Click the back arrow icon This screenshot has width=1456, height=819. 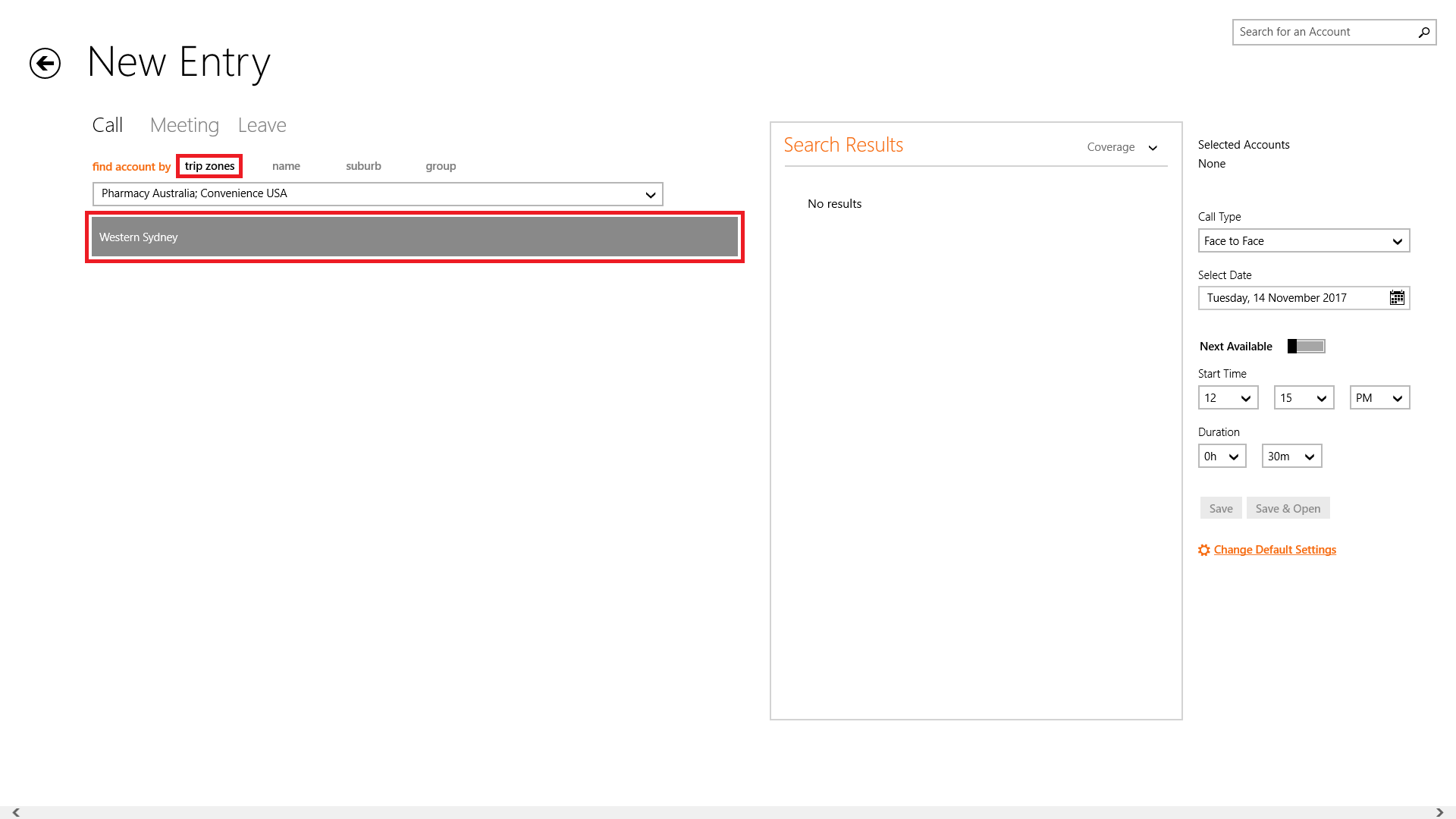click(45, 63)
